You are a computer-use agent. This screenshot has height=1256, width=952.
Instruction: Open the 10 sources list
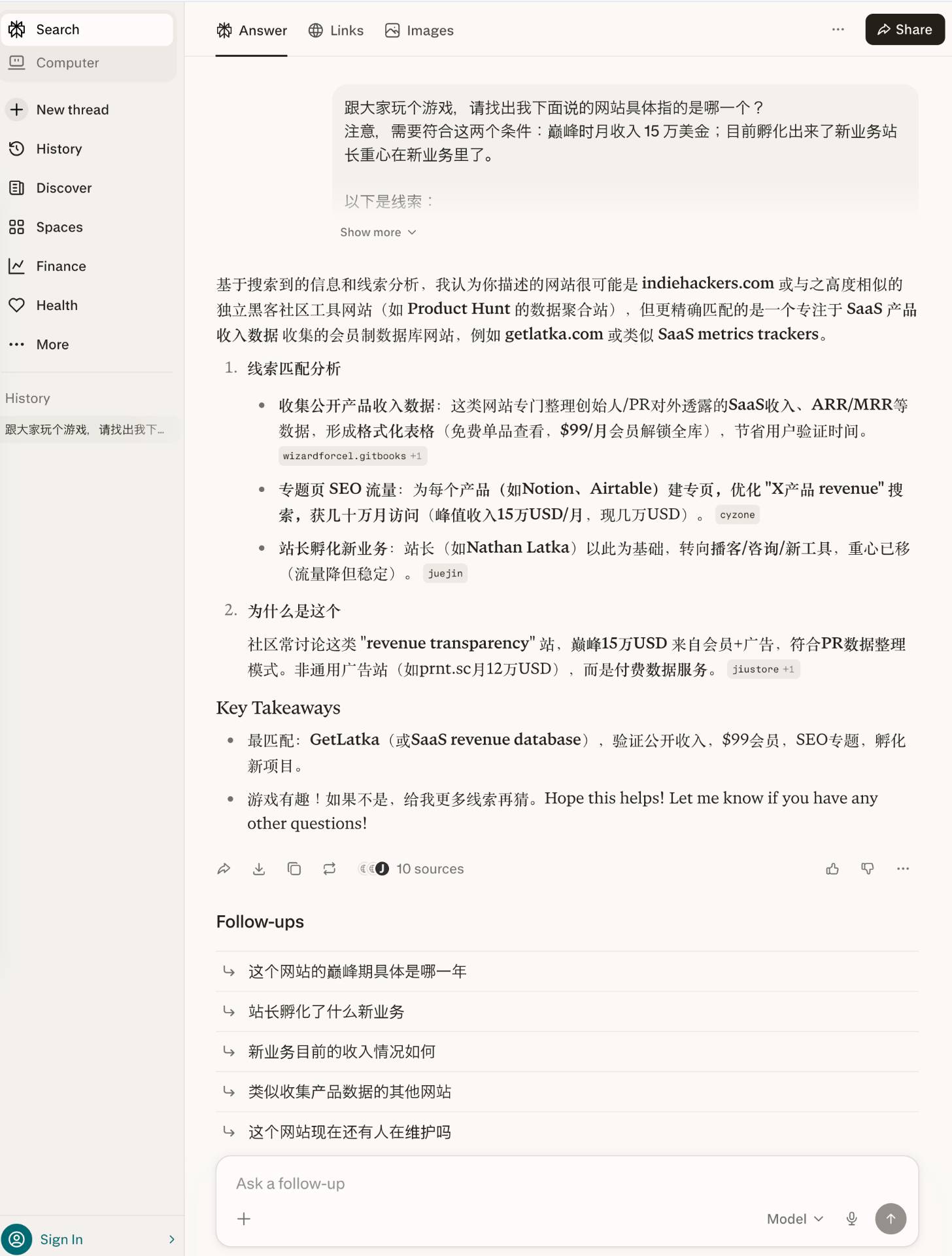pyautogui.click(x=411, y=869)
